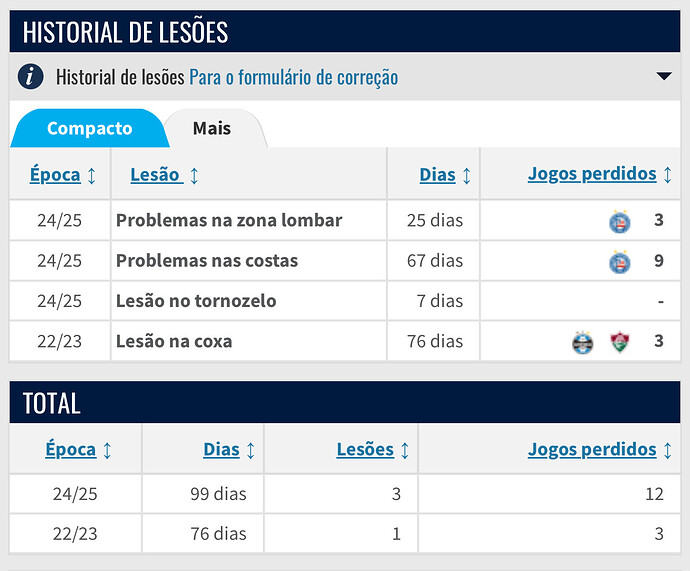Click the Lesão no tornozelo injury entry

(196, 301)
